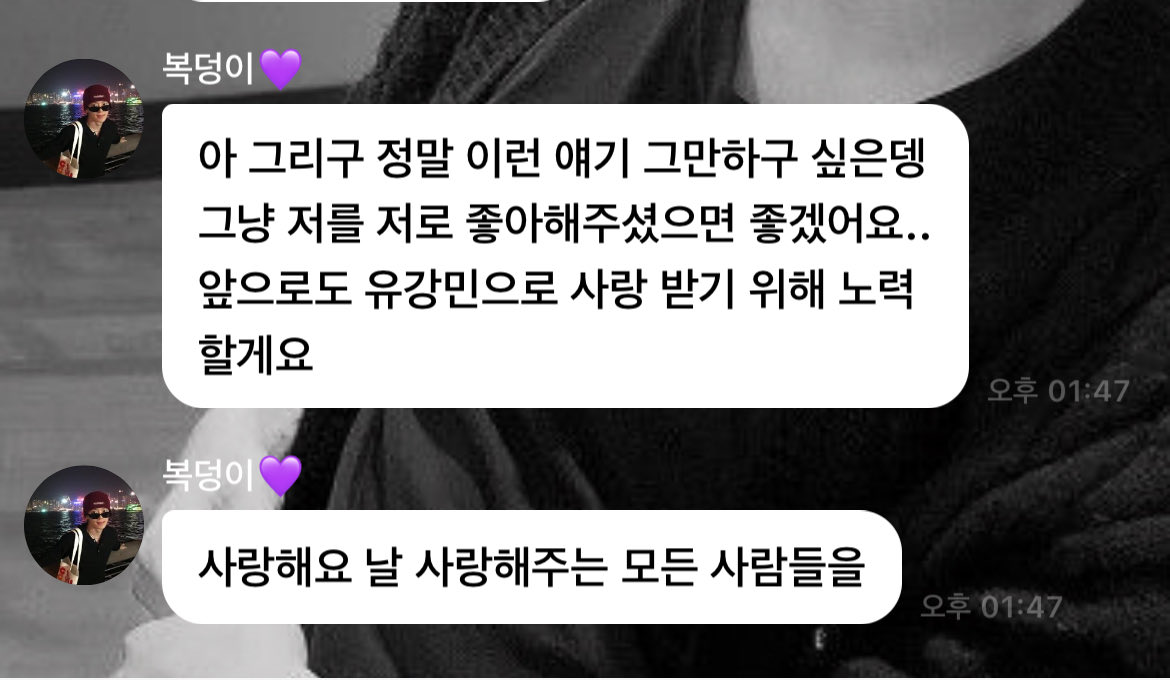Click 할게요 on the bubble's last line
This screenshot has height=696, width=1170.
click(254, 354)
